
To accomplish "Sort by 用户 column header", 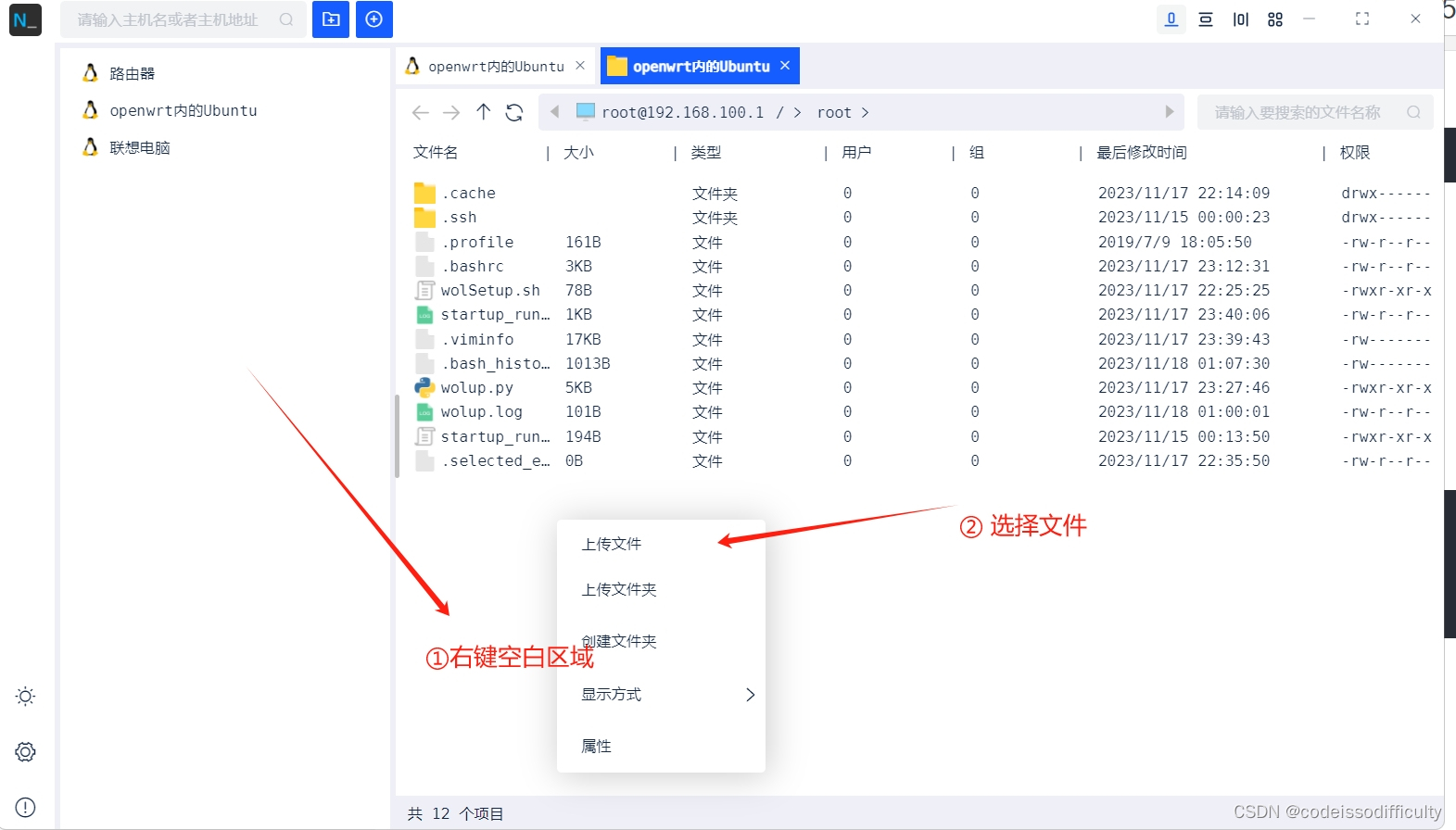I will tap(856, 152).
